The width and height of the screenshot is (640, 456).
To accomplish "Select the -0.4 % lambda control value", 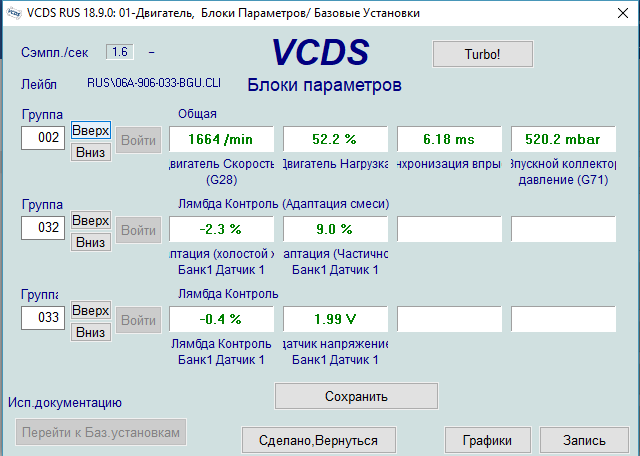I will click(x=221, y=319).
